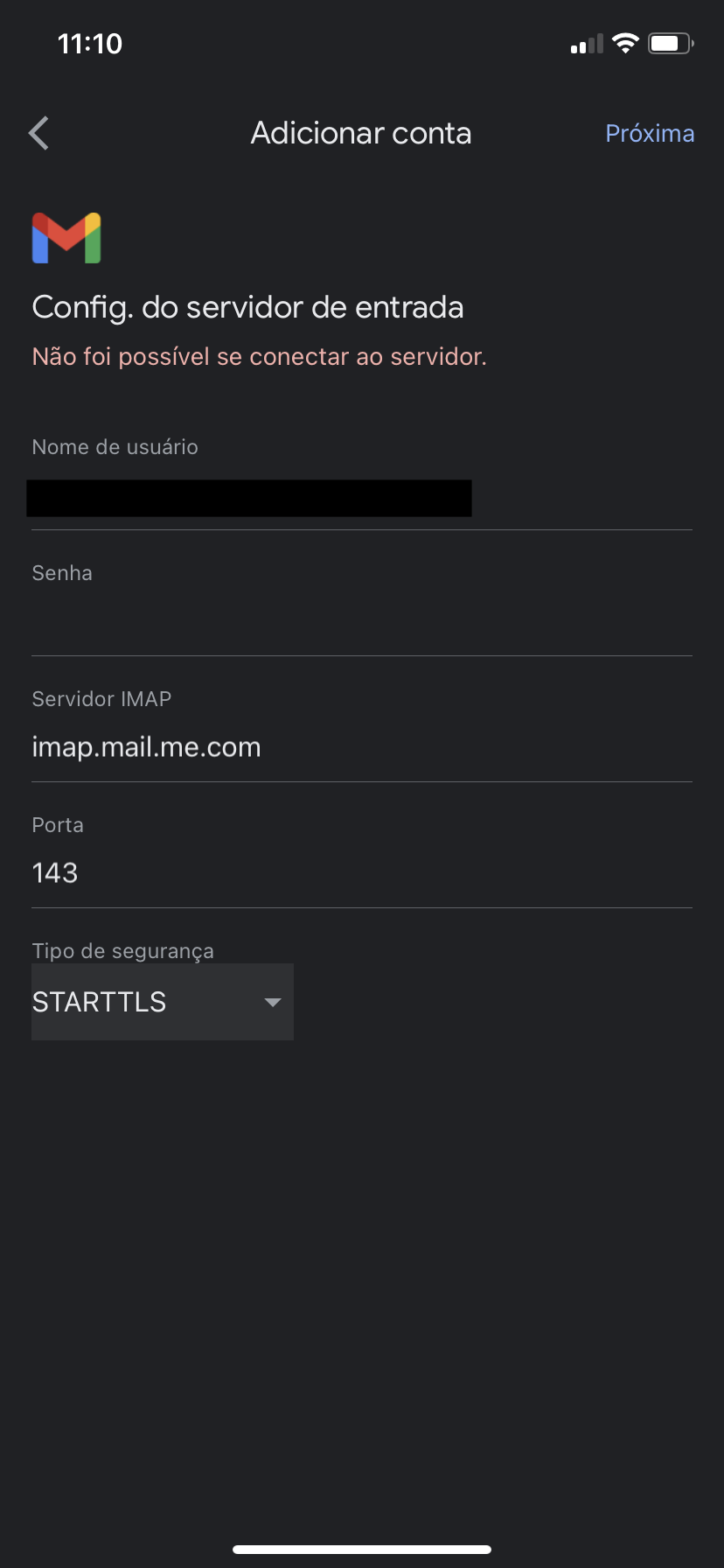Tap the battery status icon
Image resolution: width=724 pixels, height=1568 pixels.
point(670,43)
